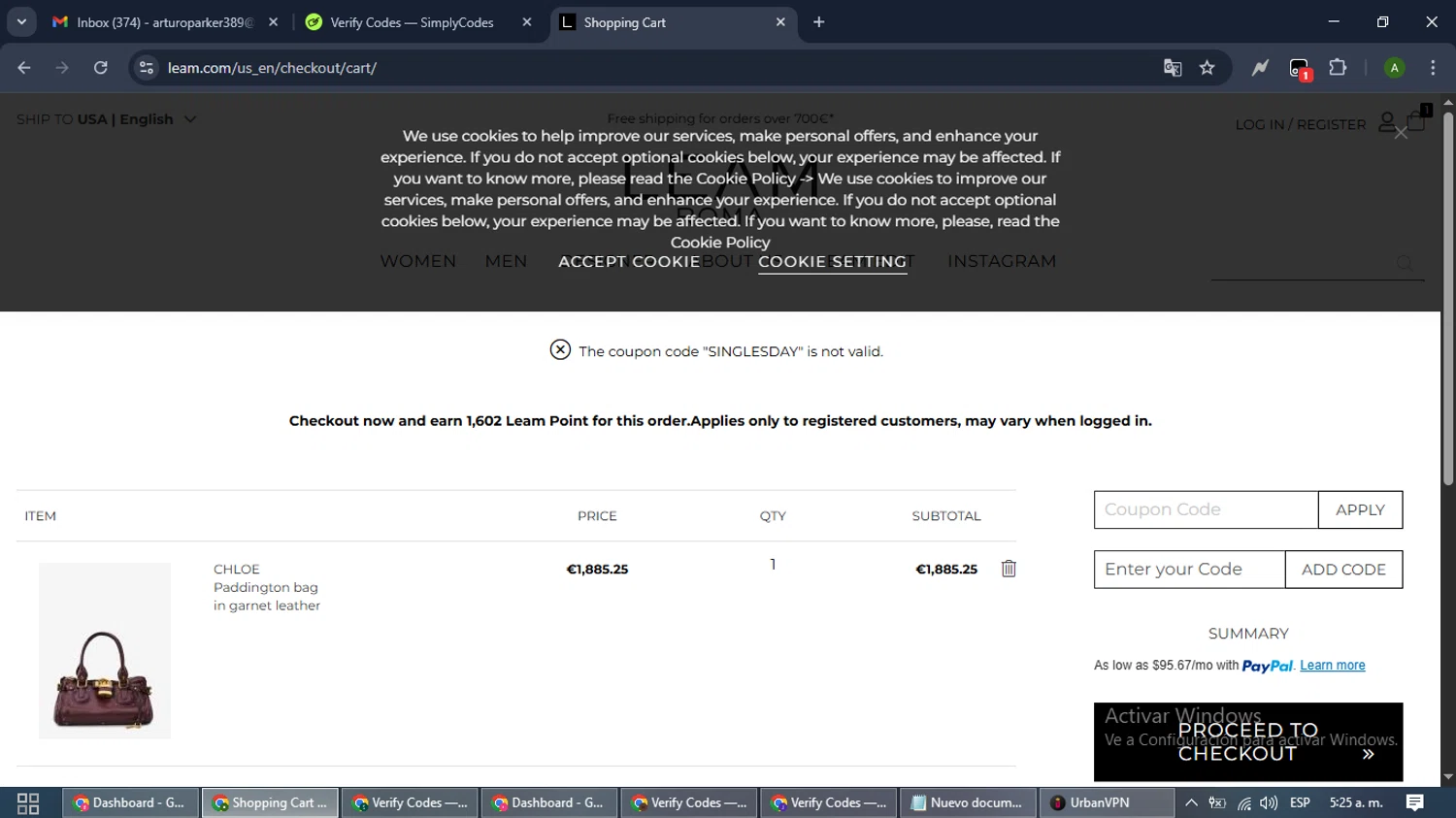This screenshot has height=818, width=1456.
Task: Open the MEN menu
Action: (x=507, y=262)
